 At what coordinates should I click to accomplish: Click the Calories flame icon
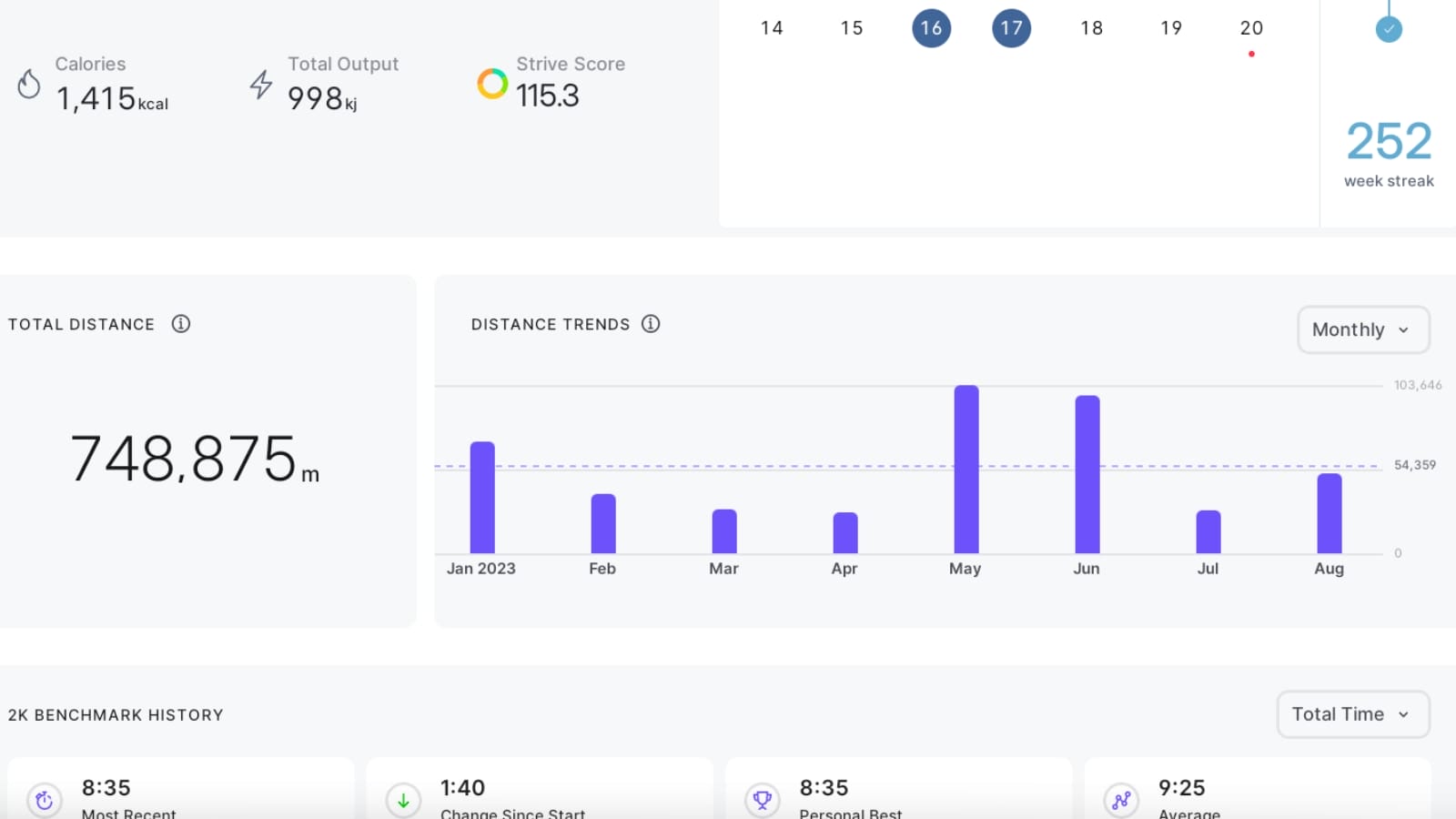29,85
